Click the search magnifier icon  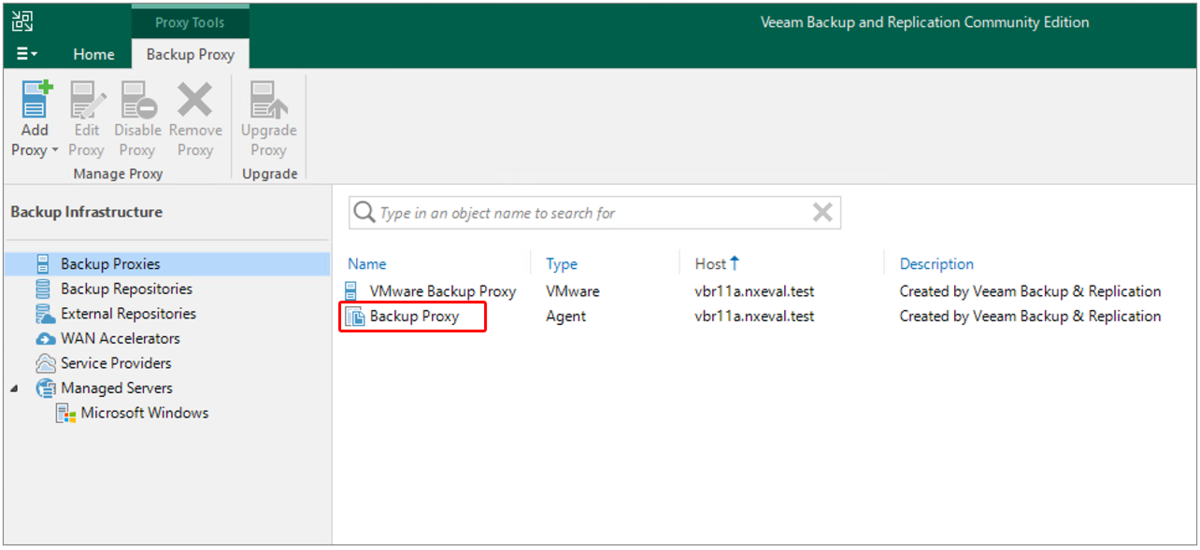(x=364, y=213)
